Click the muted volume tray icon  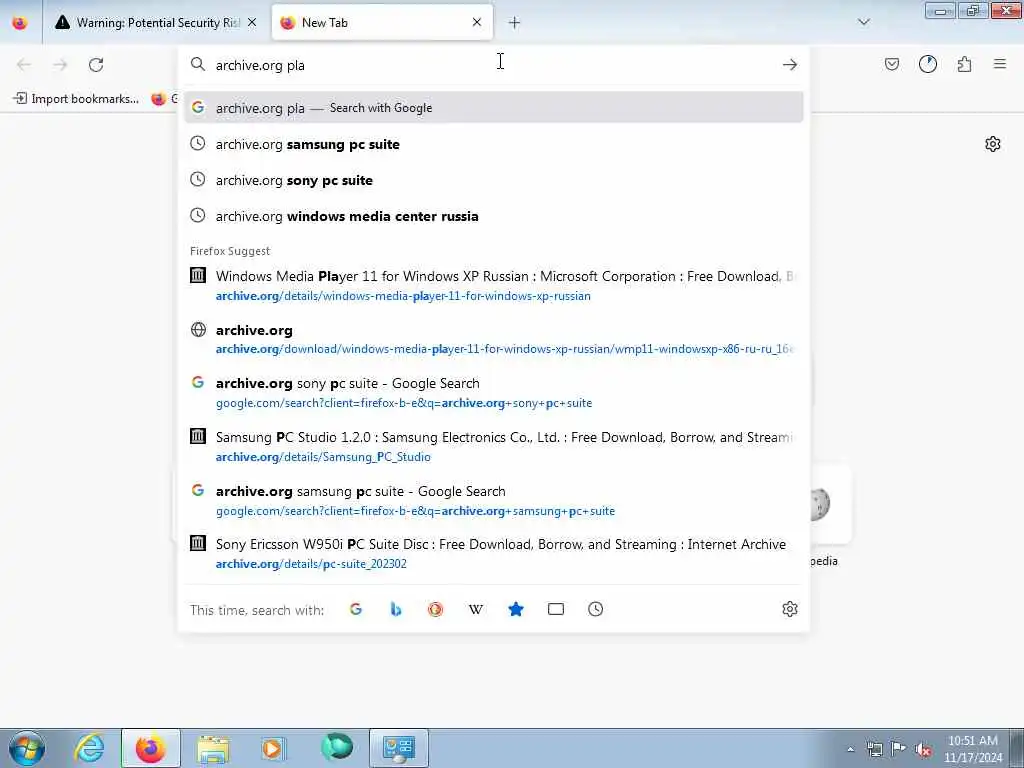[x=923, y=749]
